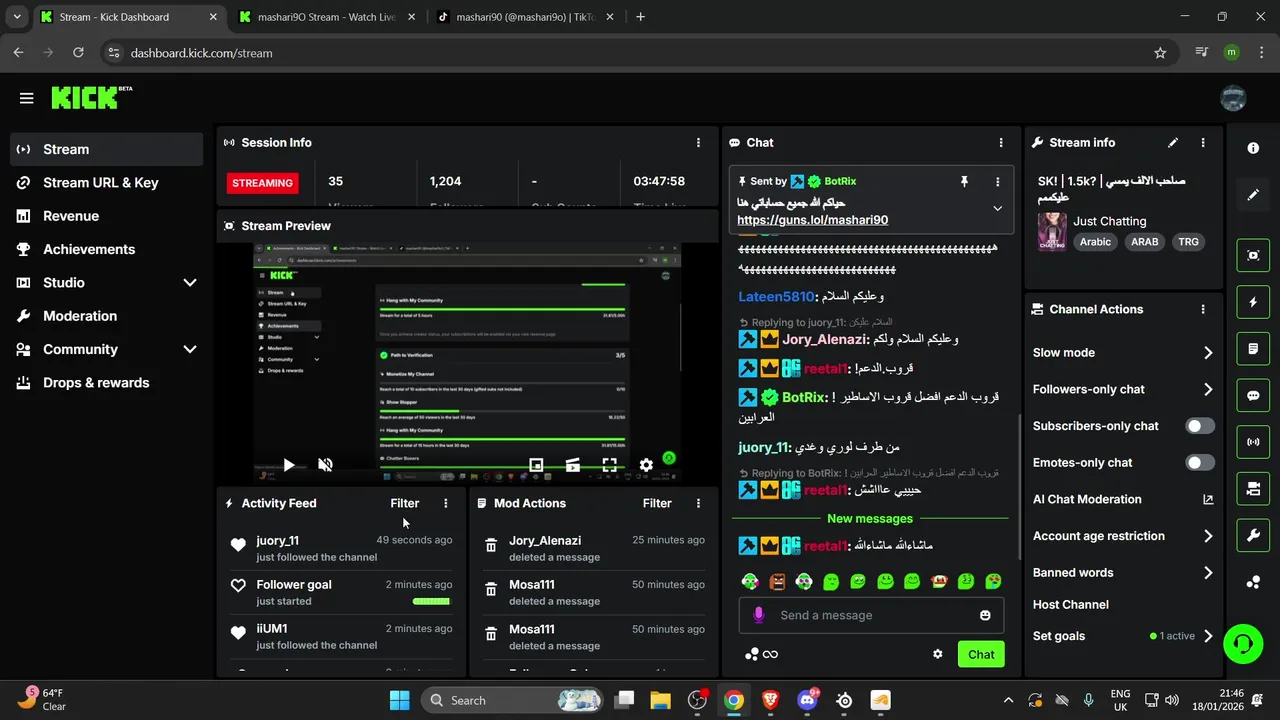Click chat bubble icon in right sidebar
Viewport: 1280px width, 720px height.
pos(1253,395)
